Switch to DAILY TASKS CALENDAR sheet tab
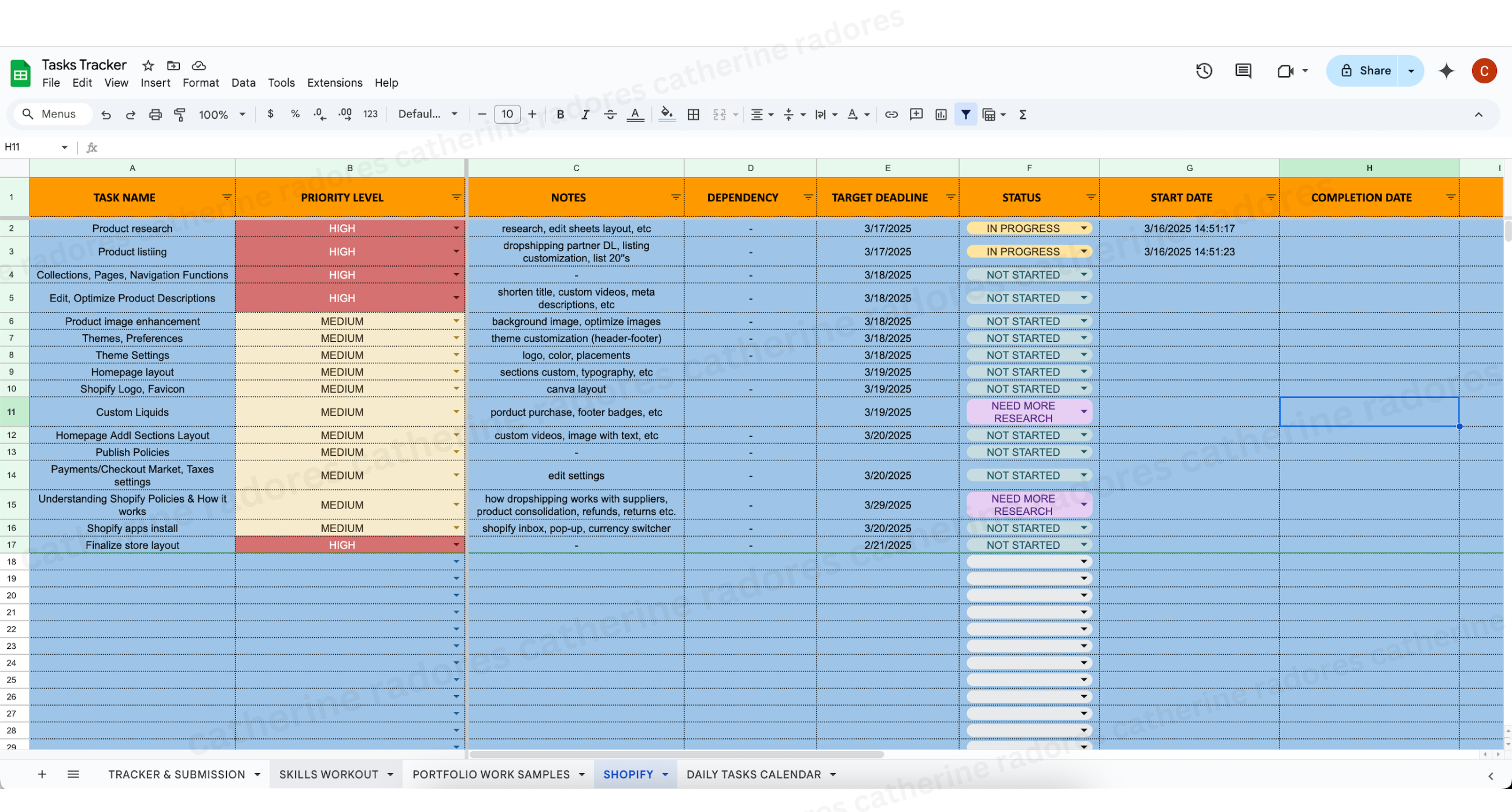The width and height of the screenshot is (1512, 812). coord(754,774)
